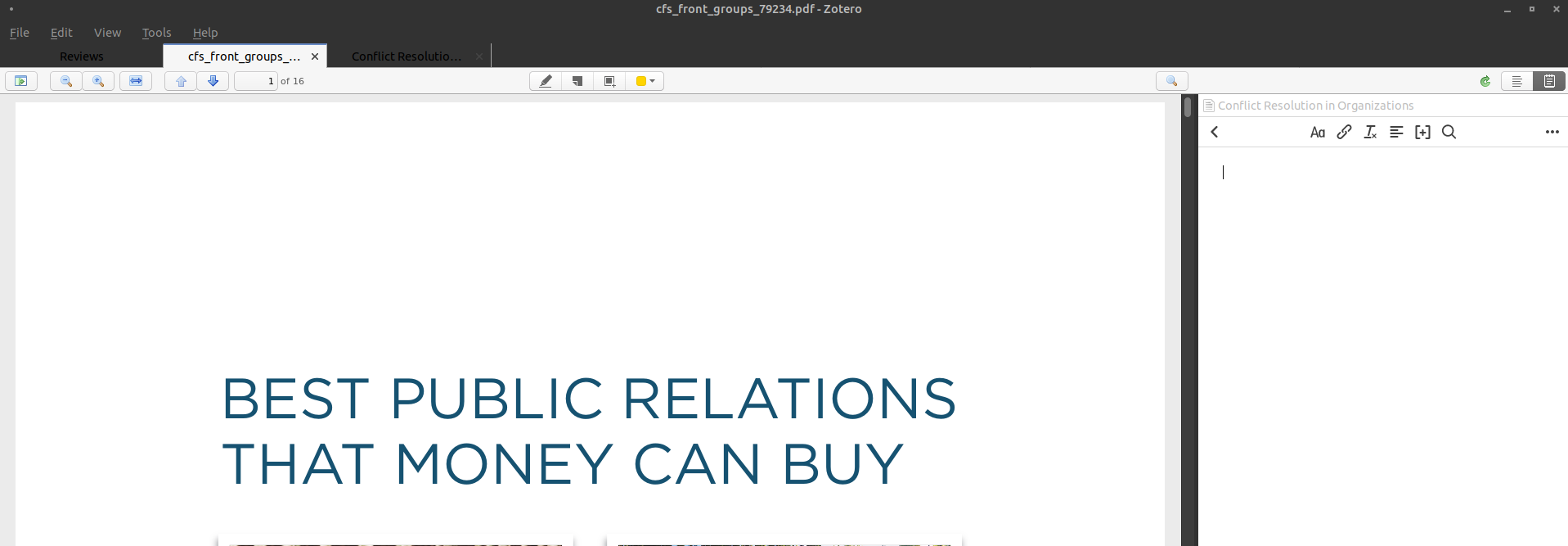Screen dimensions: 1568x546
Task: Select the highlight text tool
Action: (x=546, y=81)
